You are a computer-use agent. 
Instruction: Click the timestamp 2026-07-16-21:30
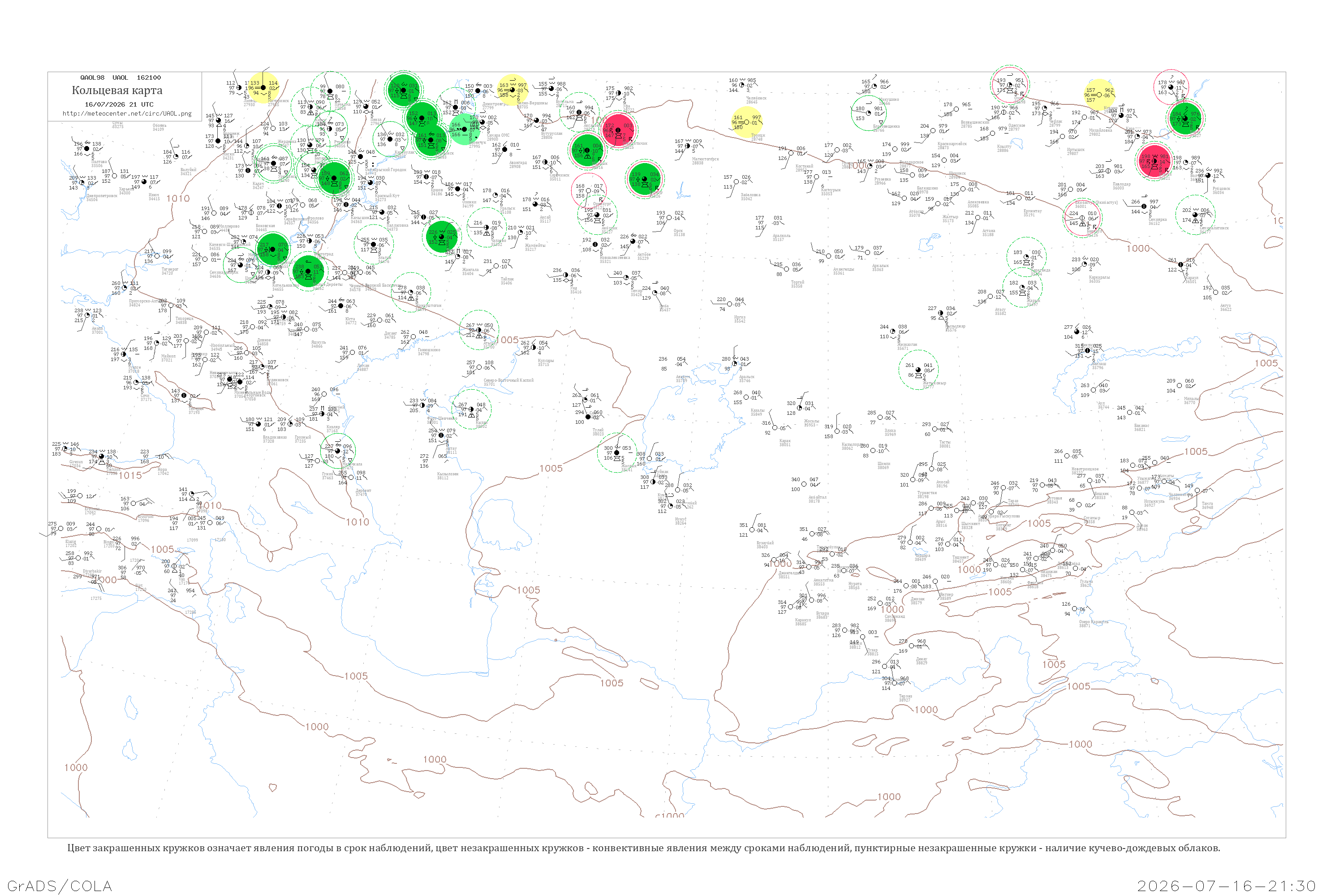pyautogui.click(x=1226, y=886)
